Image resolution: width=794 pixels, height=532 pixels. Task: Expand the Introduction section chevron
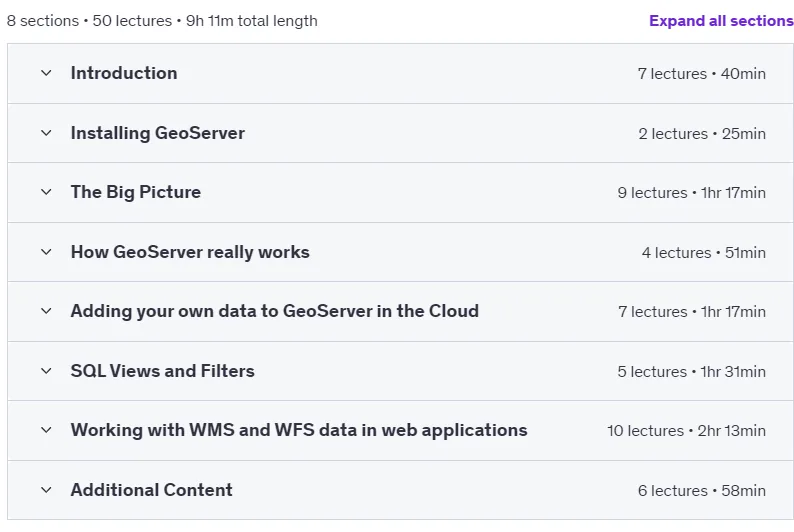[x=46, y=73]
